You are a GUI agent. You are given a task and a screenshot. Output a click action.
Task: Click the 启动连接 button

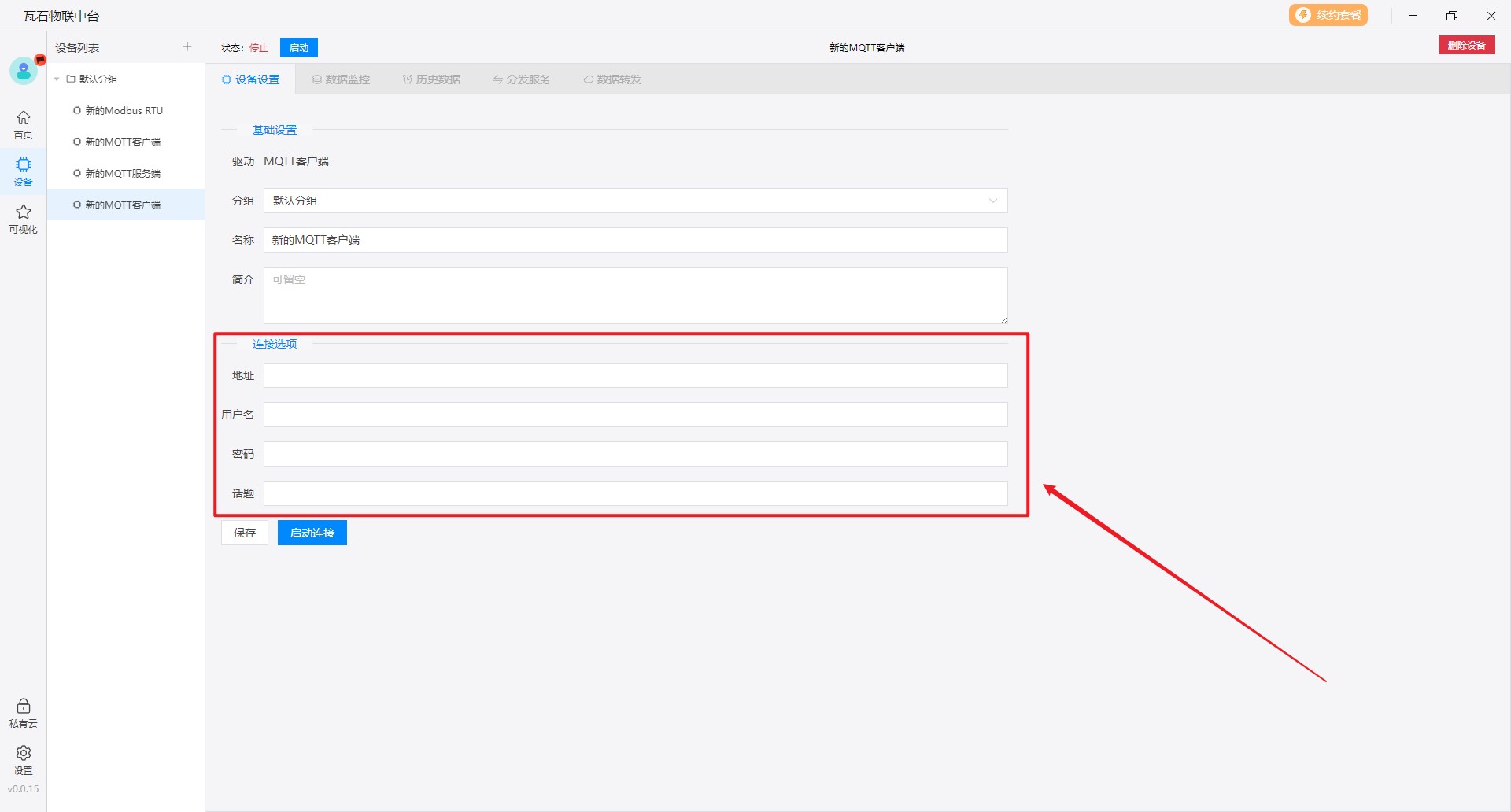(x=312, y=533)
